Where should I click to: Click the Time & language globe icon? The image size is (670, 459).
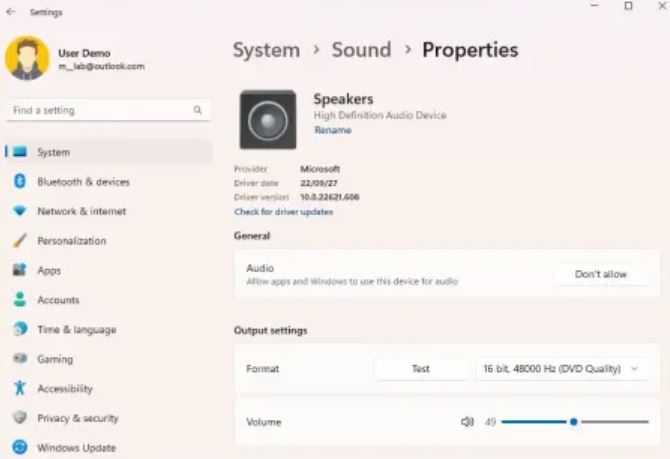coord(20,329)
